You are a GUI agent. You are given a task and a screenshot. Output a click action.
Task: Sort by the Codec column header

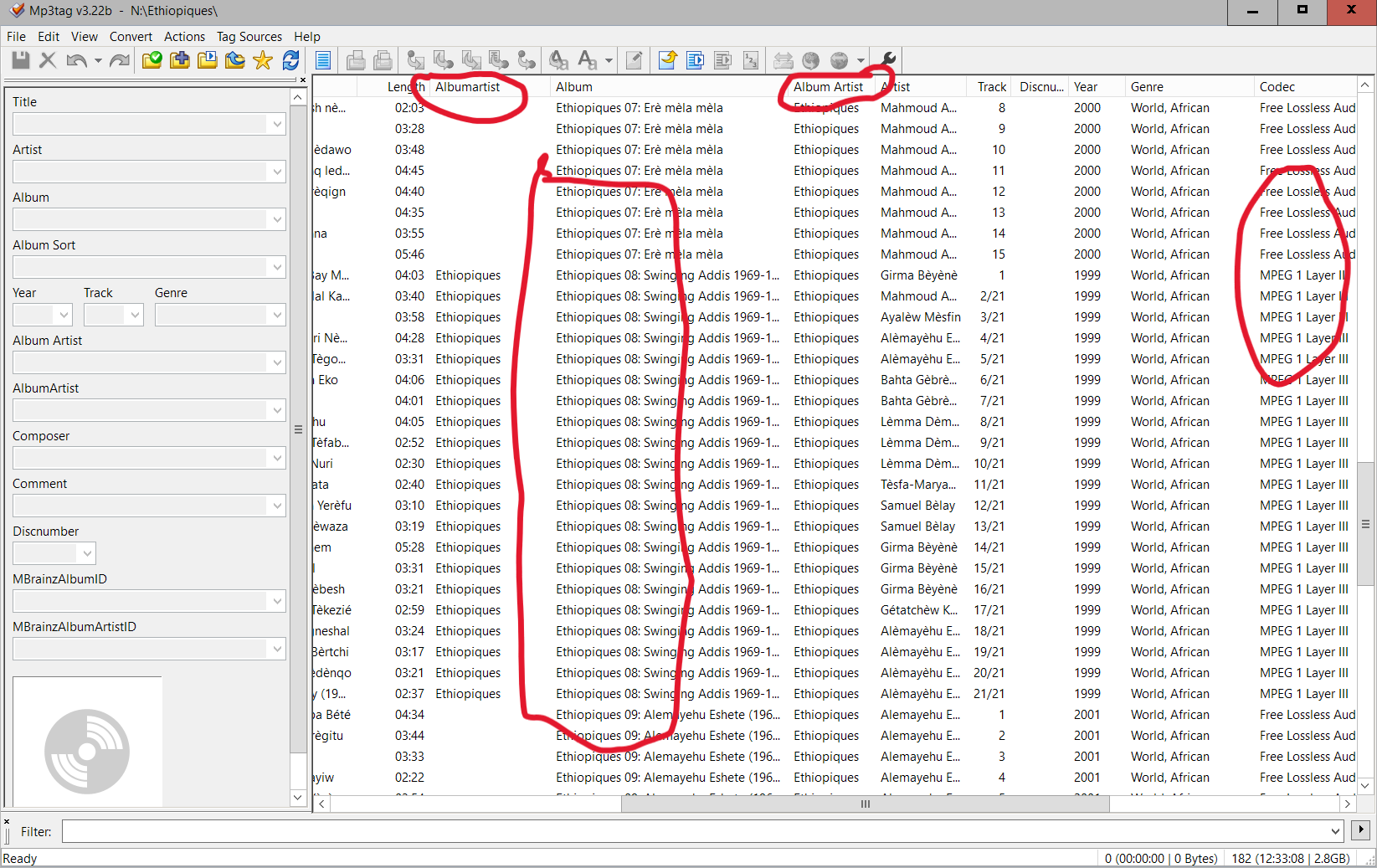pyautogui.click(x=1305, y=87)
